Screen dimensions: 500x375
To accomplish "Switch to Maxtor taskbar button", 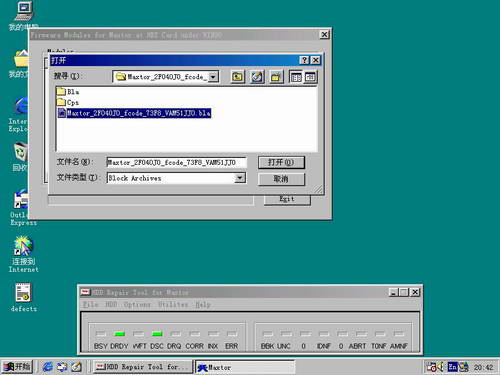I will tap(245, 367).
